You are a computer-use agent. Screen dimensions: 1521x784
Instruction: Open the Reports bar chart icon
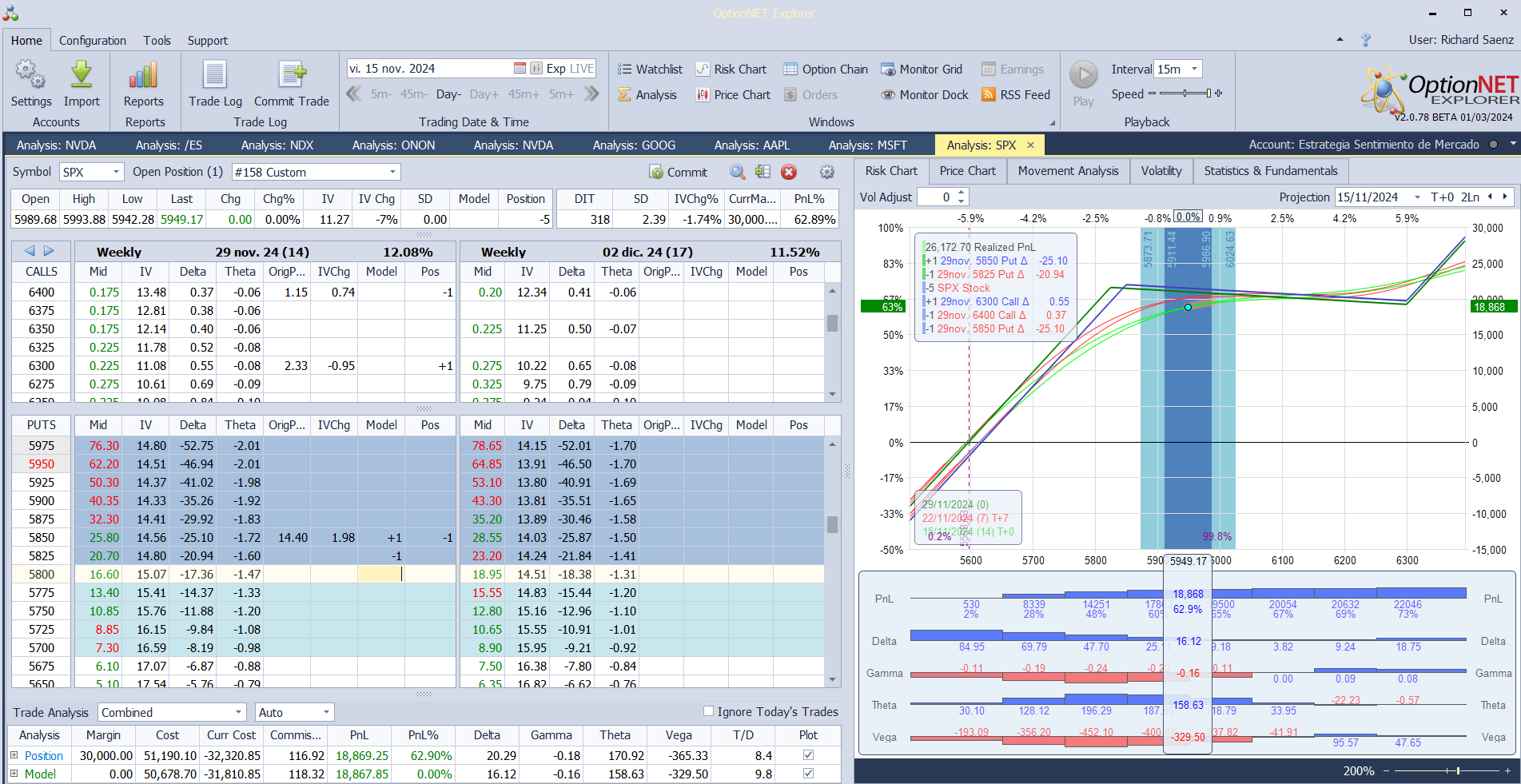point(144,76)
